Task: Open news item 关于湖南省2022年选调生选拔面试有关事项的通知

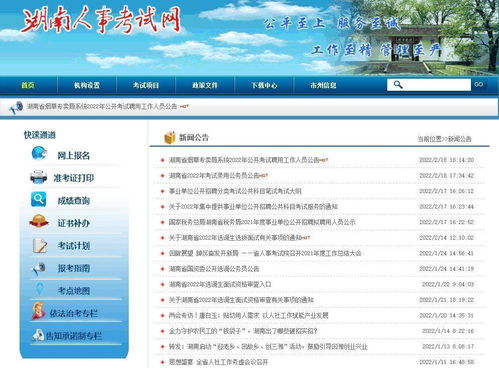Action: 235,238
